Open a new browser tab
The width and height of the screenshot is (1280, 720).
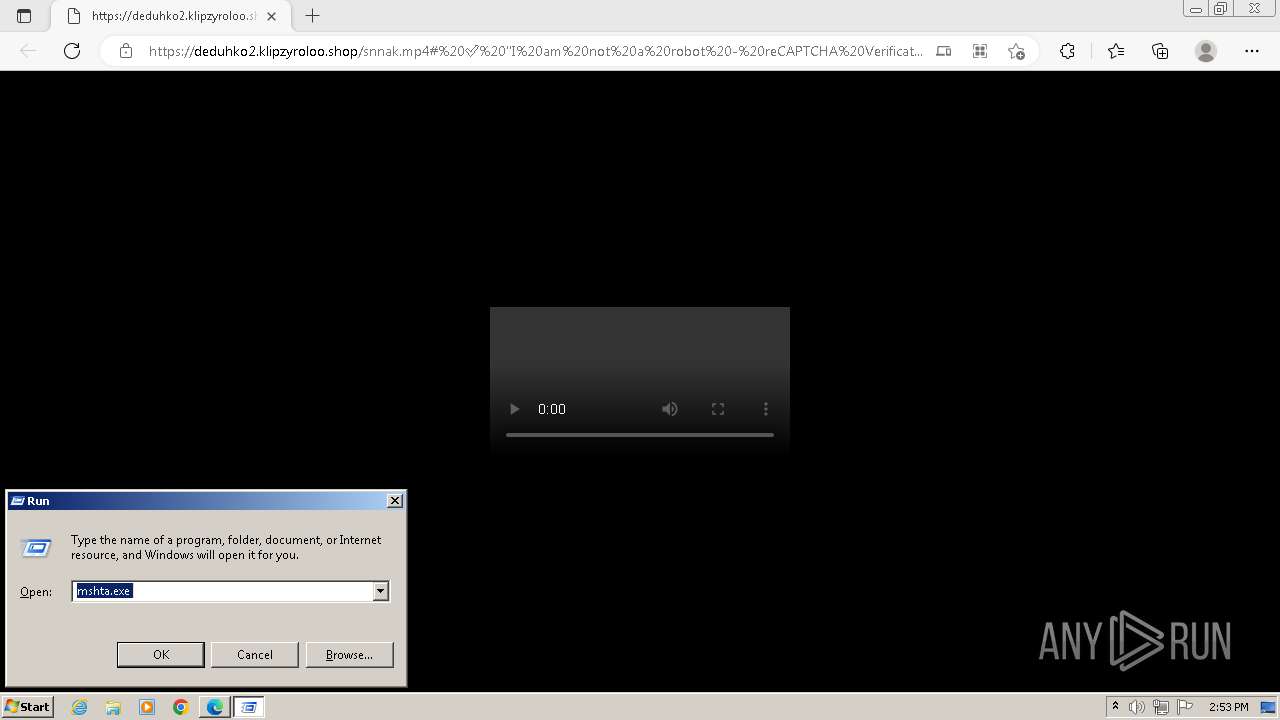coord(313,16)
